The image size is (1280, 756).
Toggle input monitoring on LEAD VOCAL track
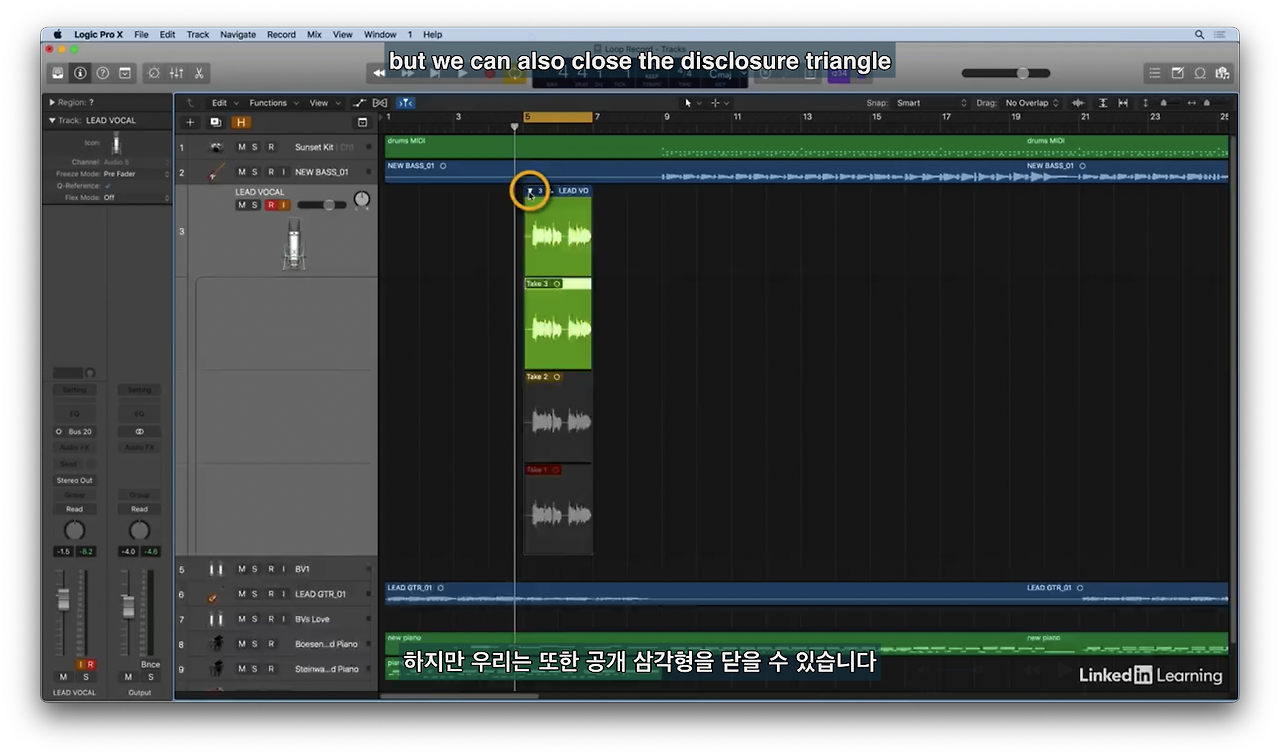[284, 205]
